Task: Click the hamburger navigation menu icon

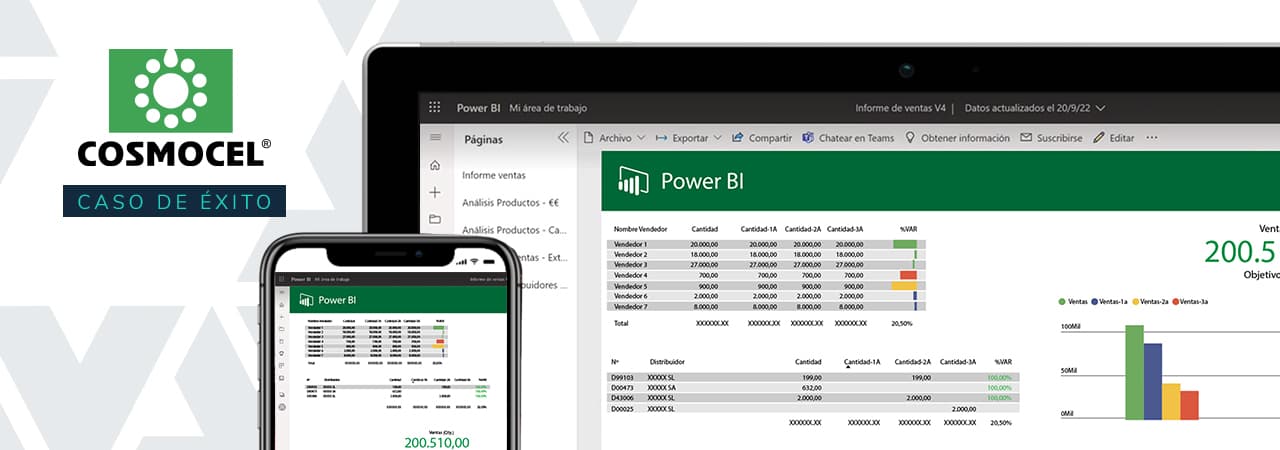Action: (x=435, y=138)
